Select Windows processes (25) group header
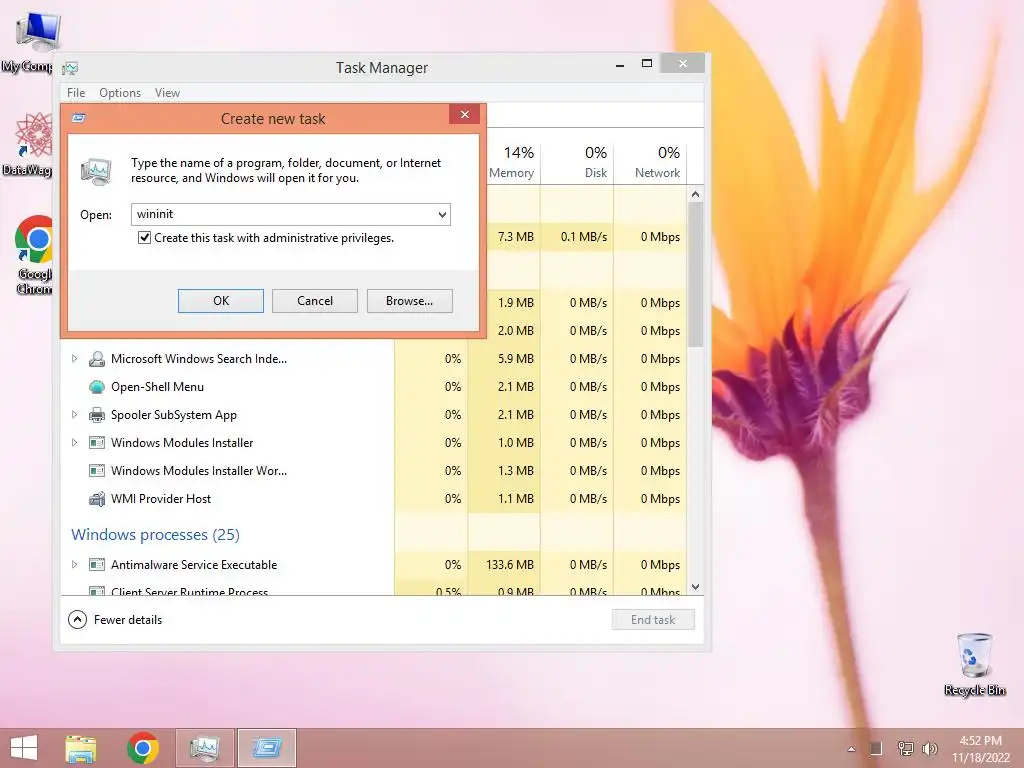The height and width of the screenshot is (768, 1024). (155, 535)
